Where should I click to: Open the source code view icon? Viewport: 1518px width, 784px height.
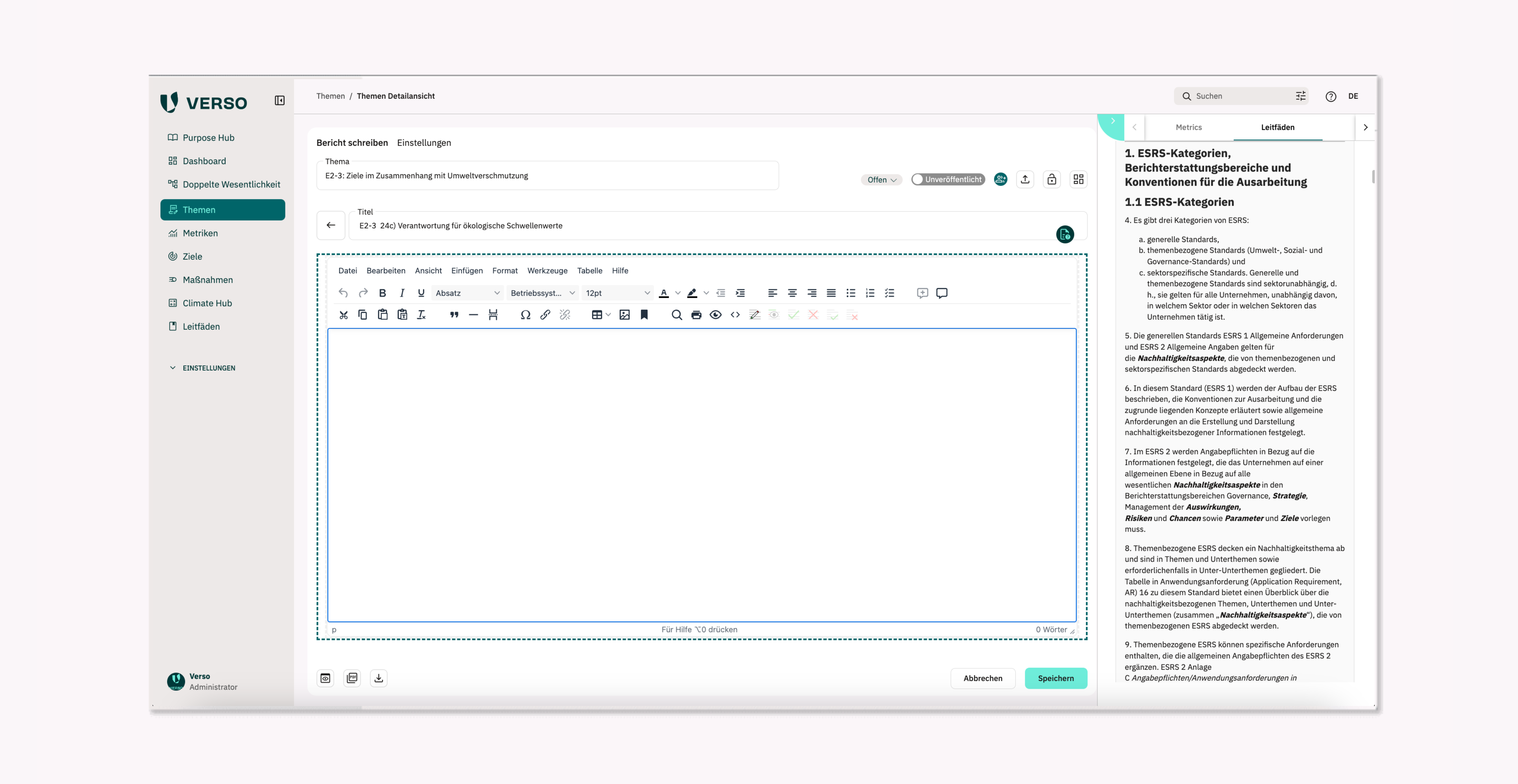[735, 314]
